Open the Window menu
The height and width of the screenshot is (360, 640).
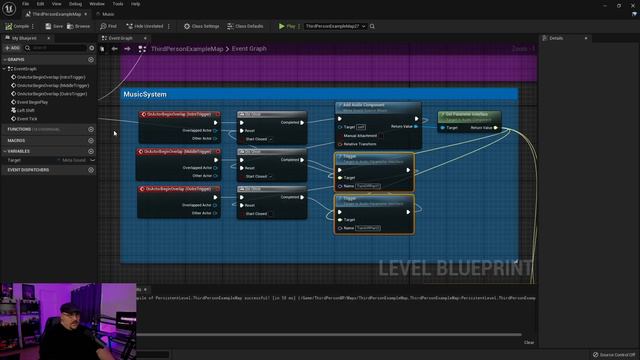pos(97,4)
